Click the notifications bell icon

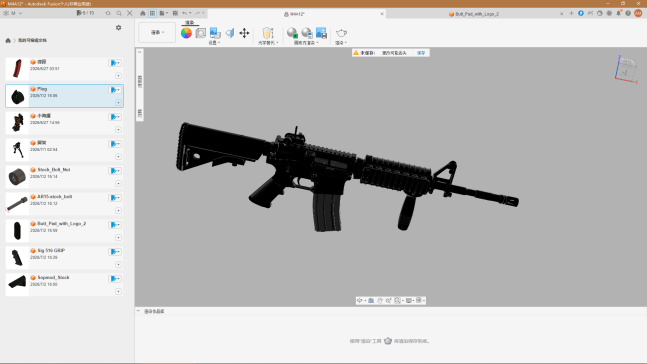tap(619, 13)
